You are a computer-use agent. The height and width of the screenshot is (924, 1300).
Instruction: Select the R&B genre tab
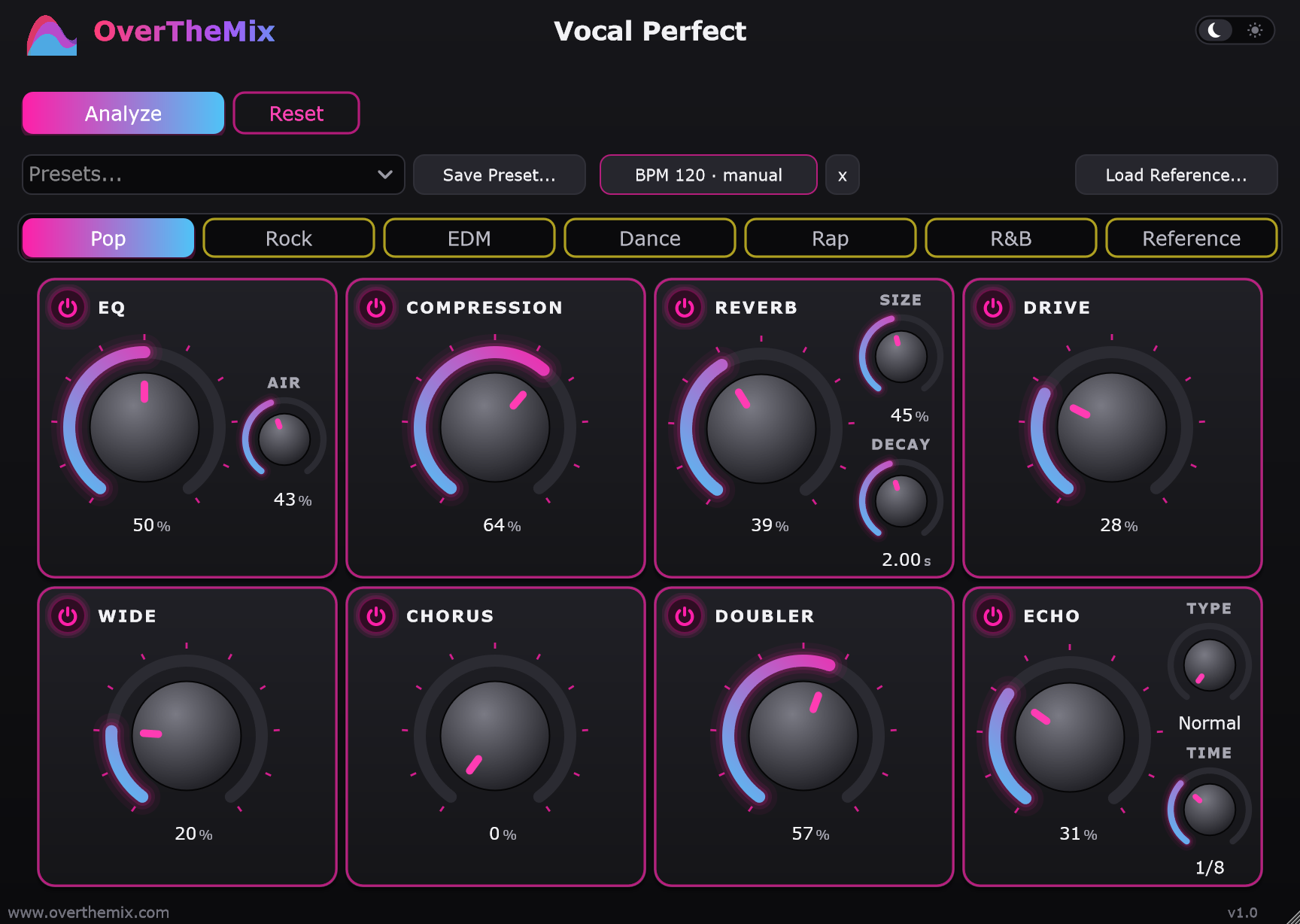pyautogui.click(x=1011, y=239)
